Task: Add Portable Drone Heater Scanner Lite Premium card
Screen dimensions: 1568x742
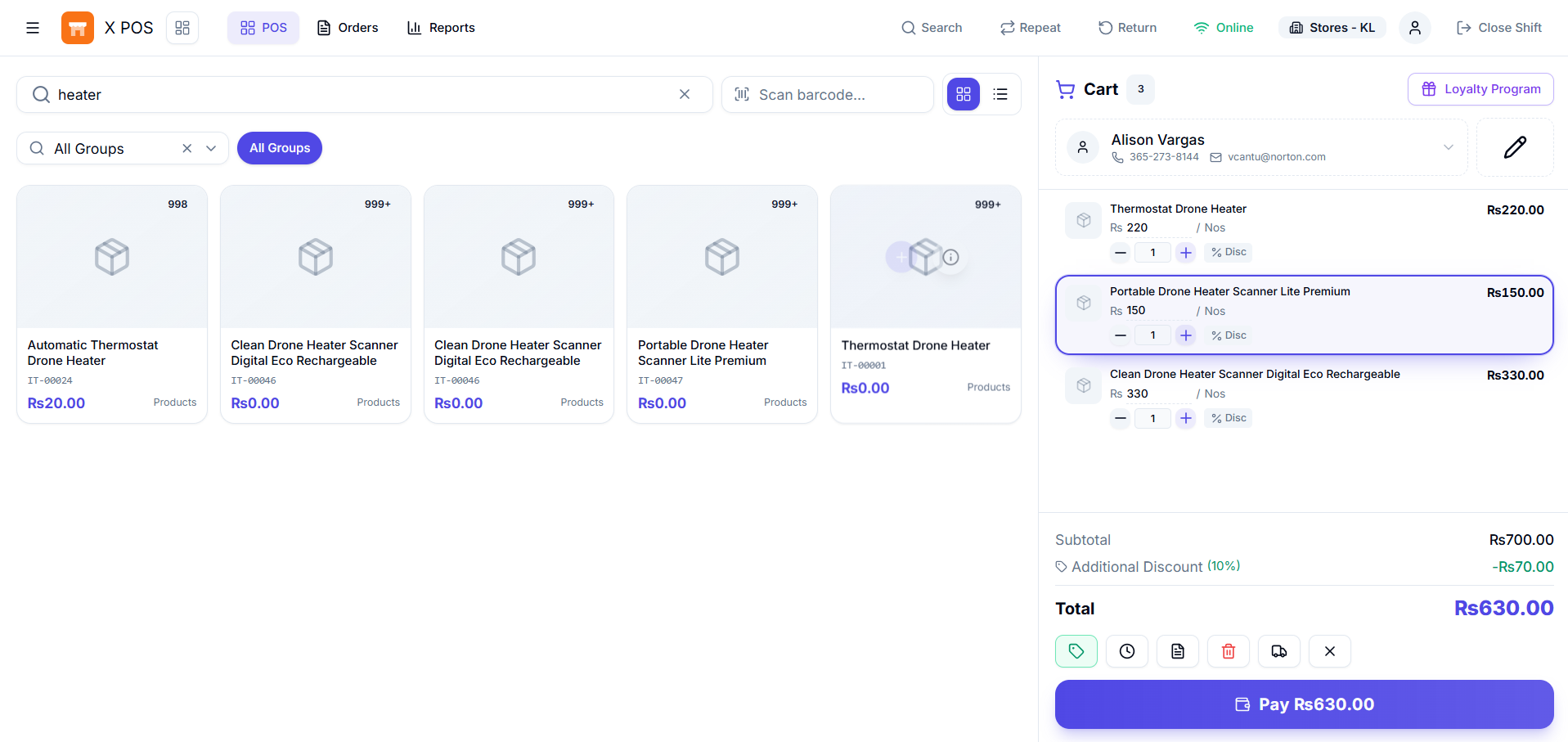Action: pyautogui.click(x=722, y=304)
